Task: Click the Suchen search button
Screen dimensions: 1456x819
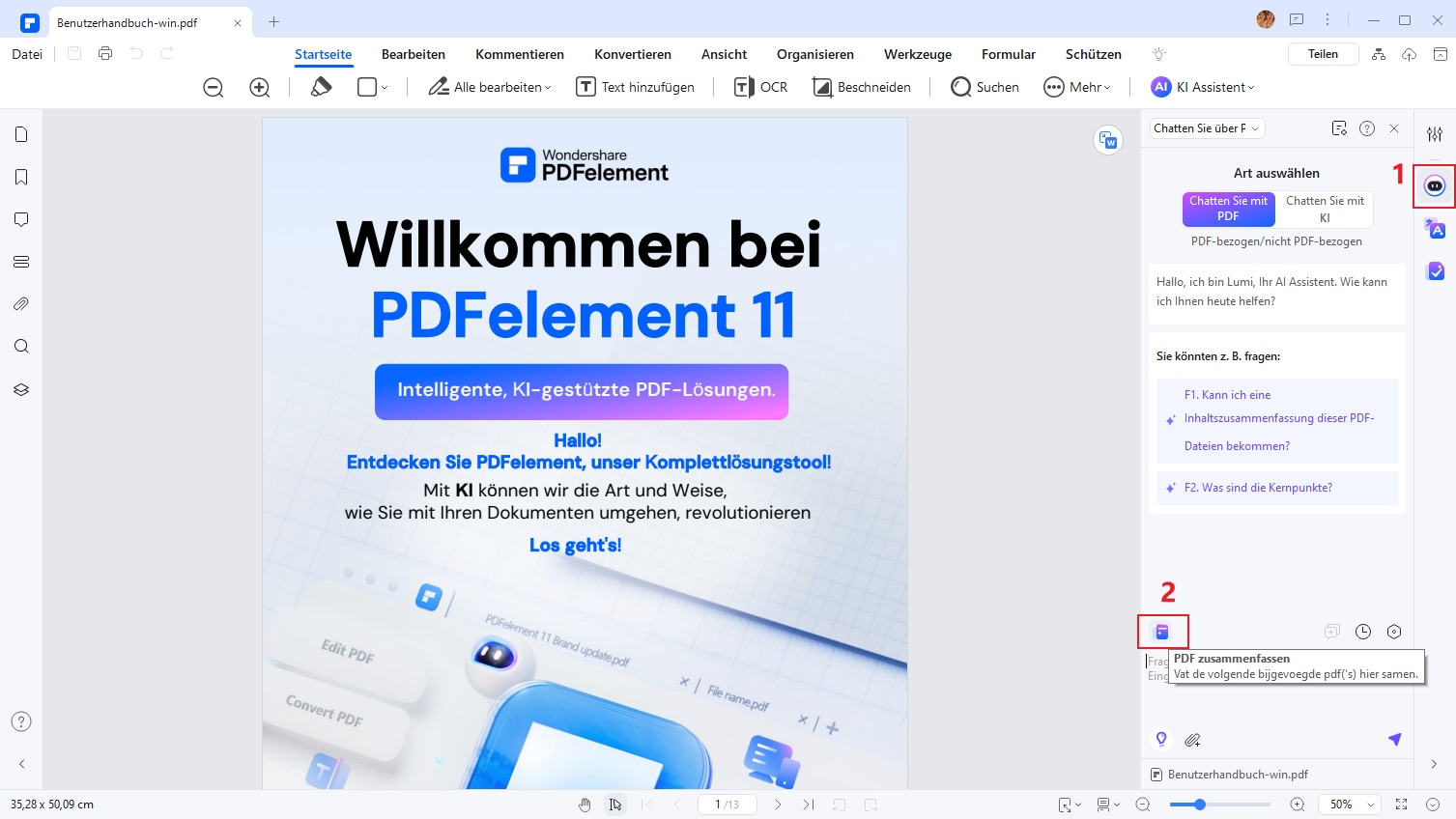Action: (985, 87)
